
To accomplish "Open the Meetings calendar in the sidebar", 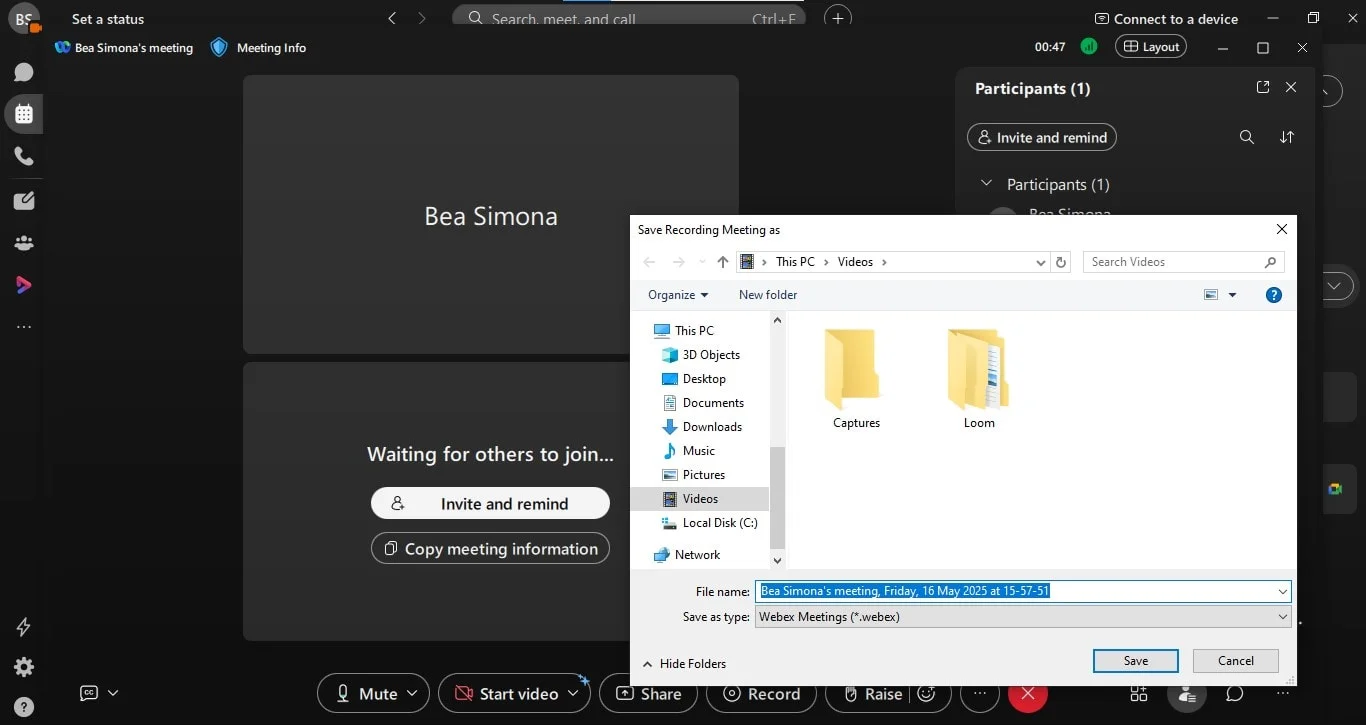I will 24,114.
